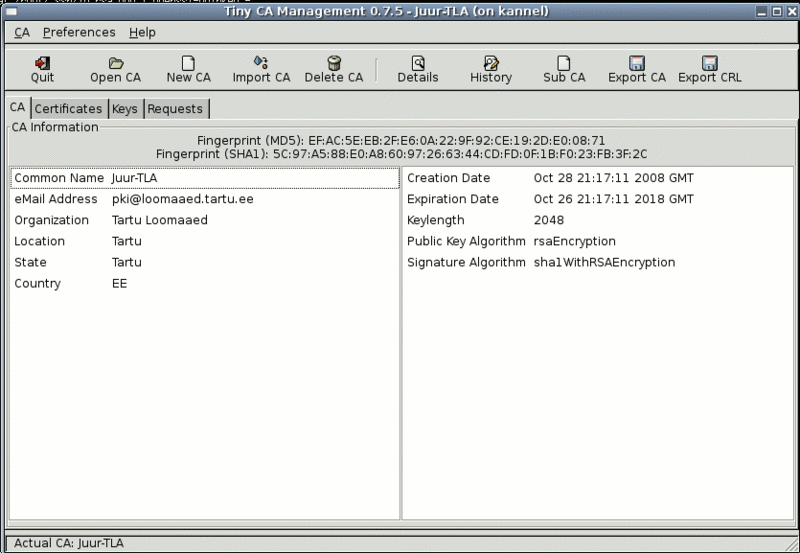Click Expiration Date value Oct 26 2018
This screenshot has height=553, width=800.
pyautogui.click(x=613, y=199)
